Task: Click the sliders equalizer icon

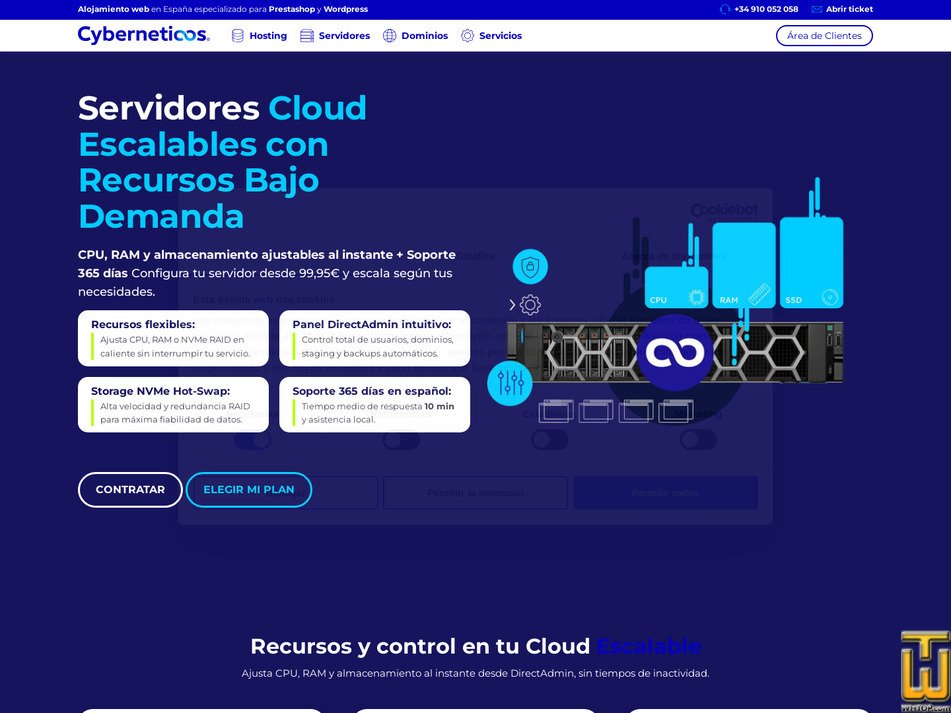Action: tap(510, 383)
